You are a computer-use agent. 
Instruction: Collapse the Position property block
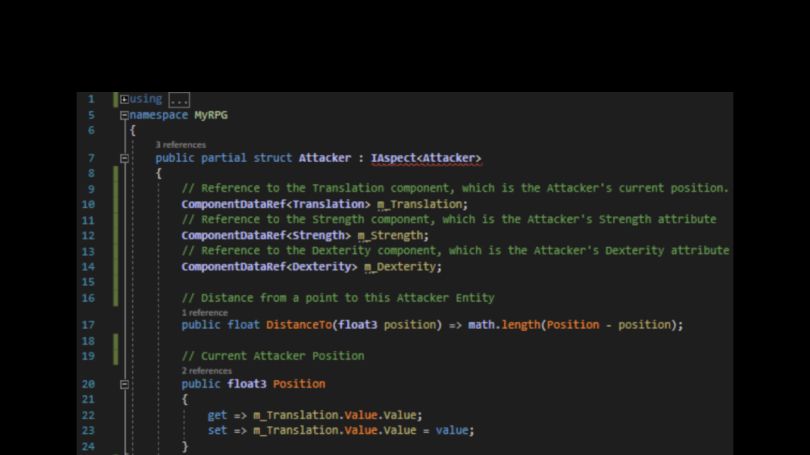(x=124, y=384)
